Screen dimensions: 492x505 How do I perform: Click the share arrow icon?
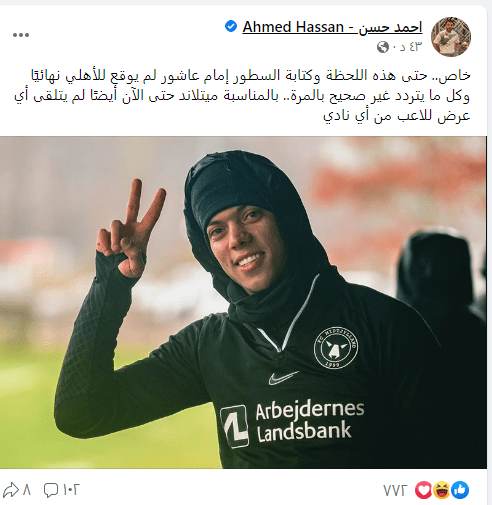10,490
